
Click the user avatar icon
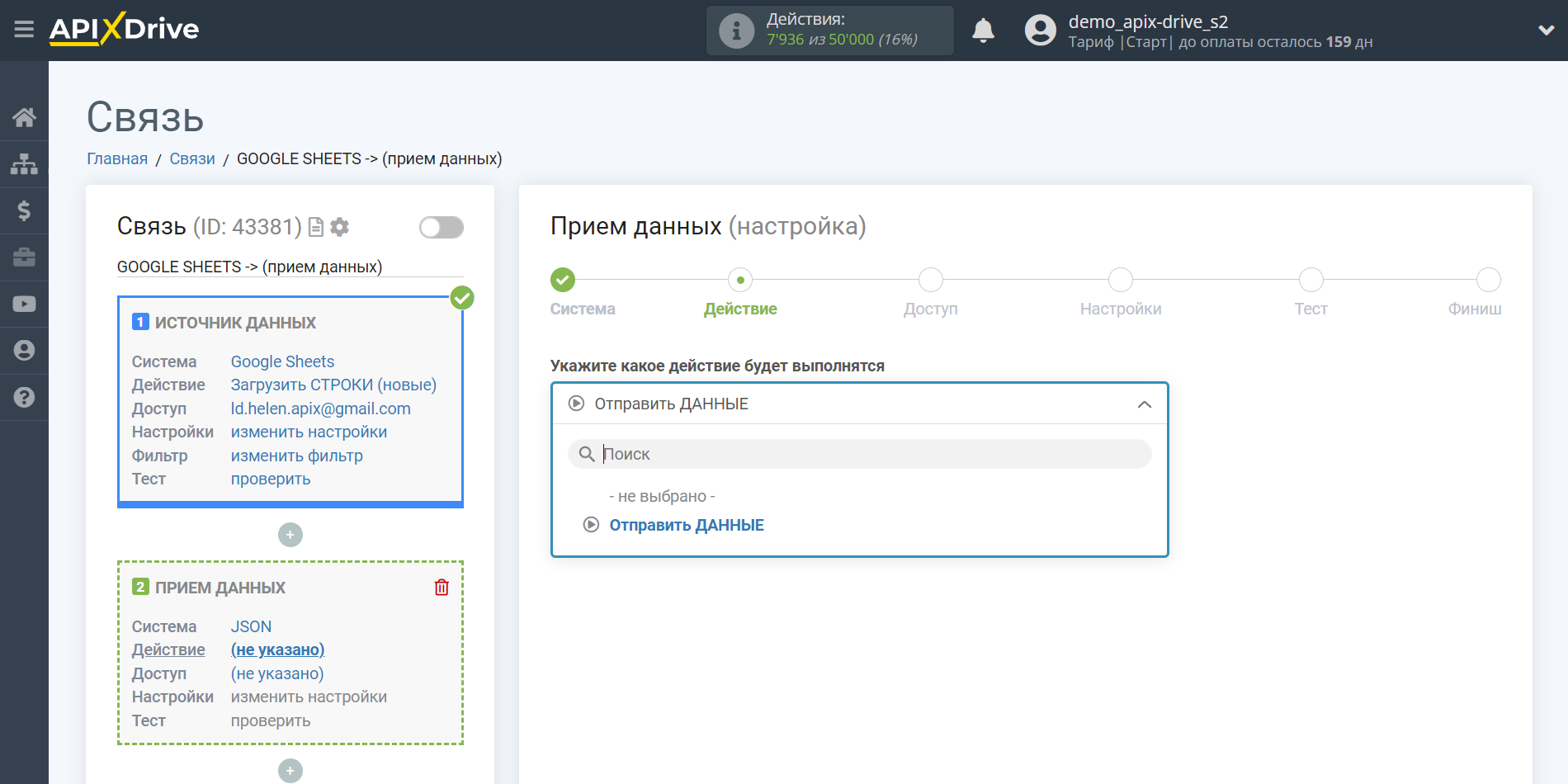pyautogui.click(x=1040, y=31)
